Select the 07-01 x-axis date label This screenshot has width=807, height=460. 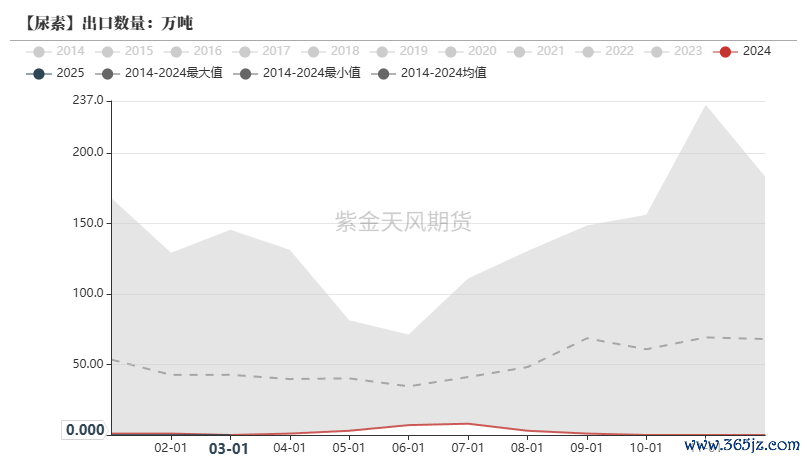(468, 449)
